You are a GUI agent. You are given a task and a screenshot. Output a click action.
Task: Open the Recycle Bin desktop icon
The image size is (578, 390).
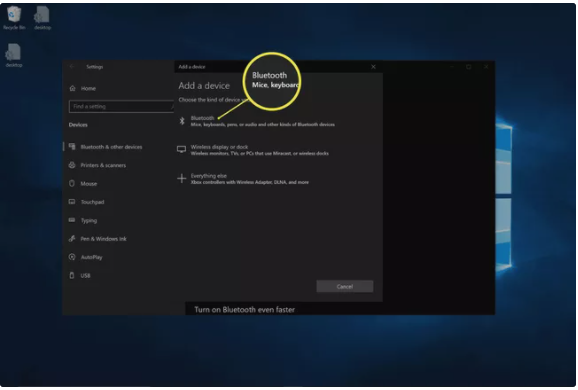tap(14, 17)
